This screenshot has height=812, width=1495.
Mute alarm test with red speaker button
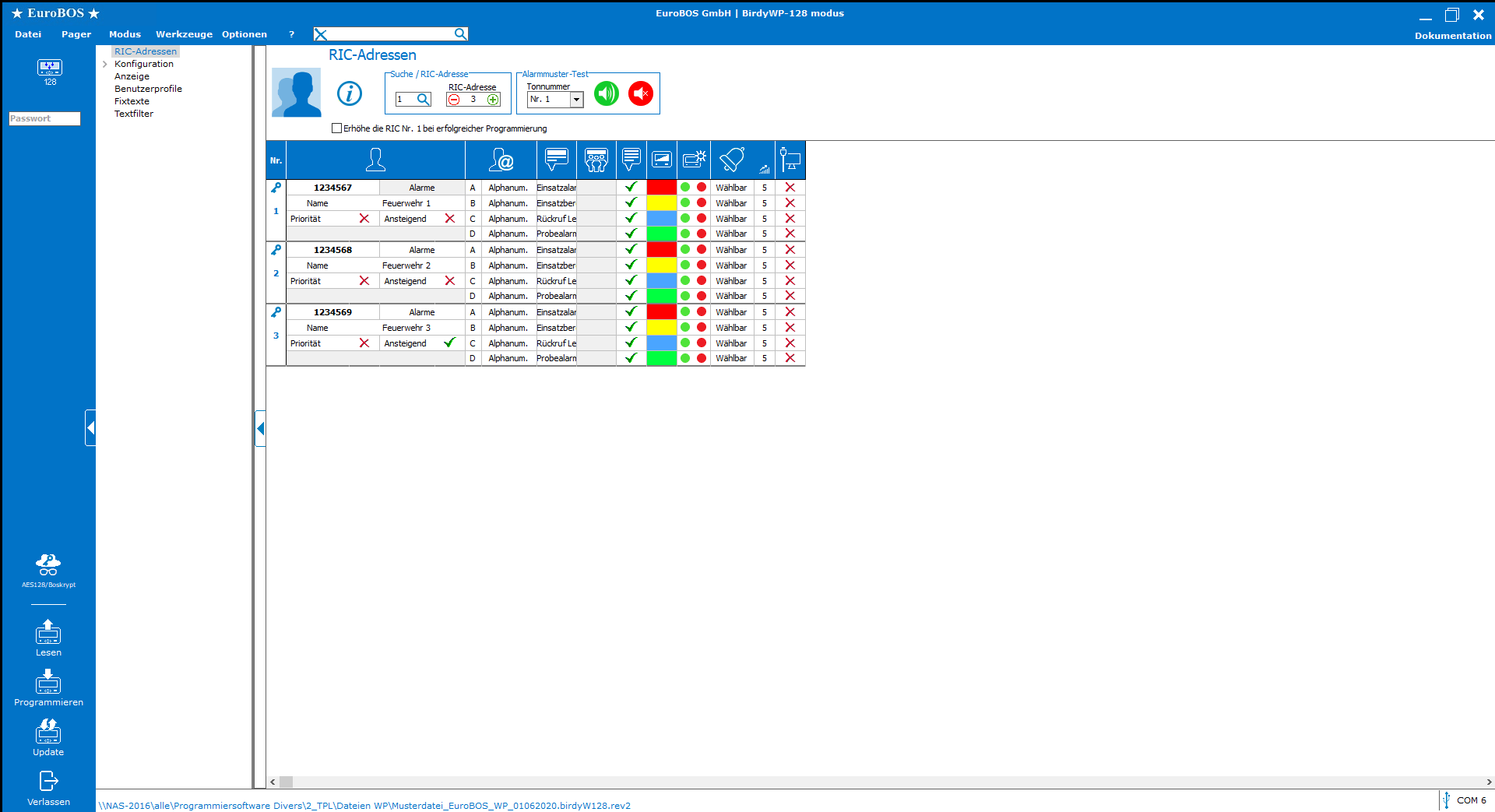[640, 93]
